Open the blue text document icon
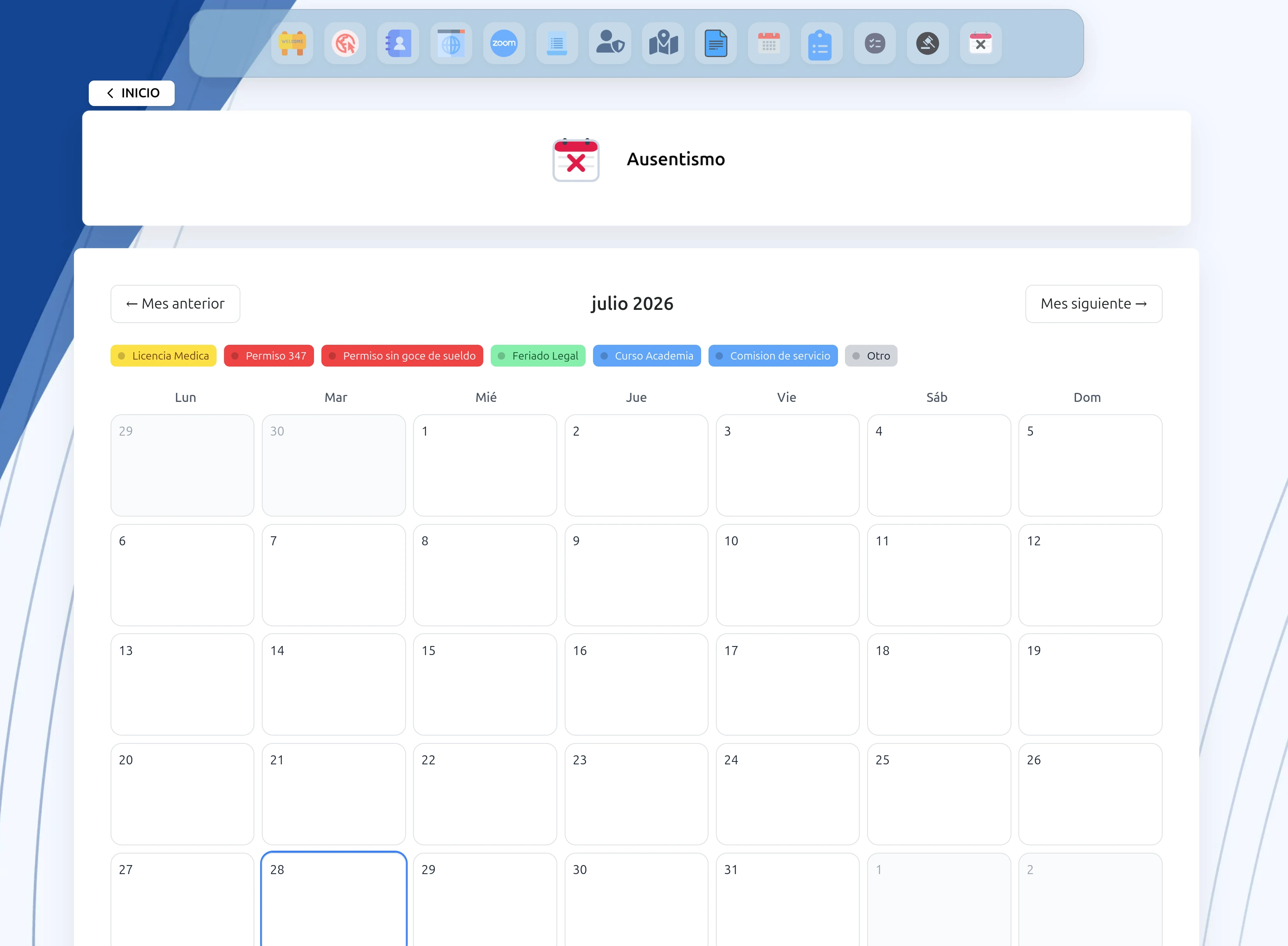Image resolution: width=1288 pixels, height=946 pixels. pyautogui.click(x=716, y=44)
